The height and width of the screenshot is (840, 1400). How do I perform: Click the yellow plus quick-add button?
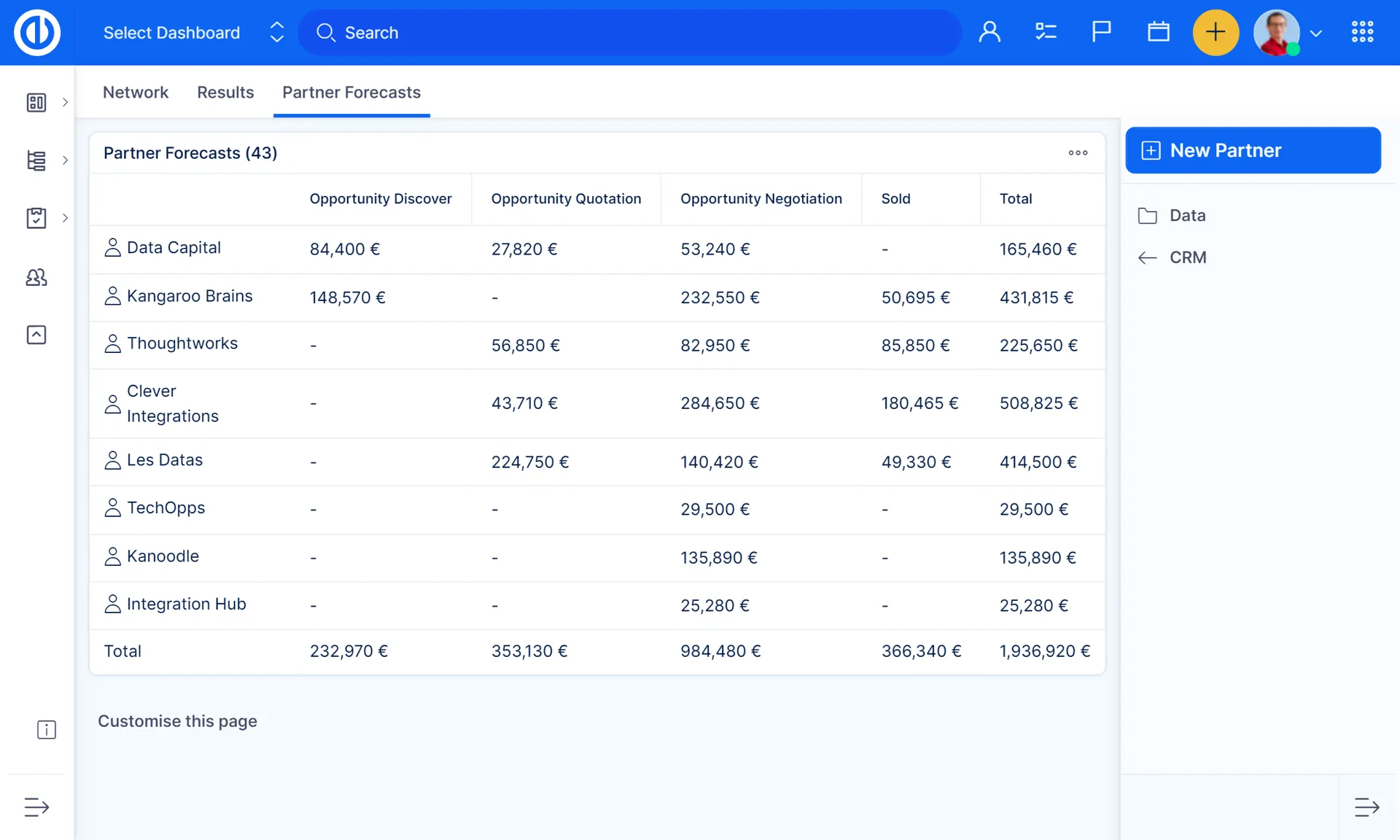click(1215, 32)
